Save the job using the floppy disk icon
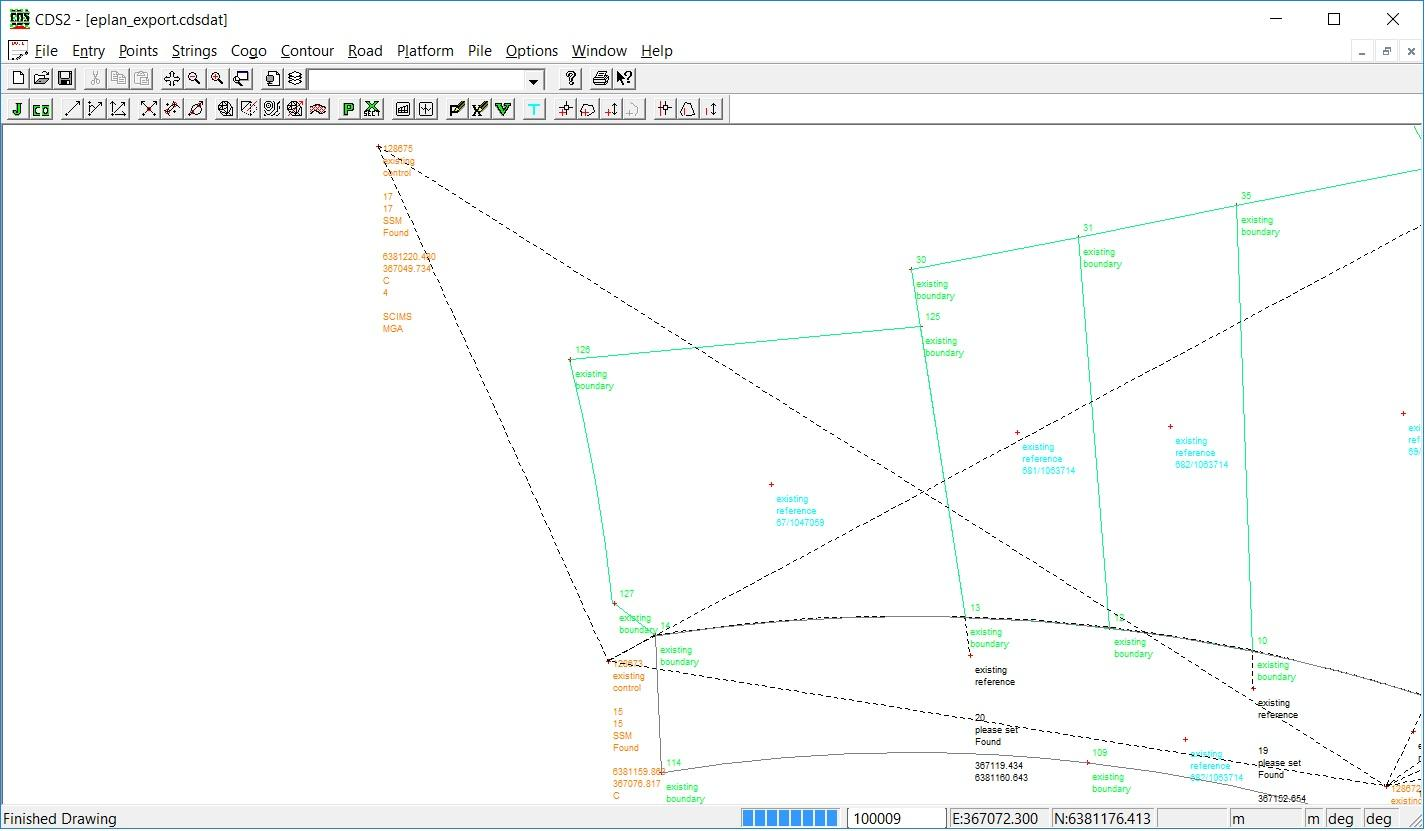Screen dimensions: 1425x831 point(64,79)
